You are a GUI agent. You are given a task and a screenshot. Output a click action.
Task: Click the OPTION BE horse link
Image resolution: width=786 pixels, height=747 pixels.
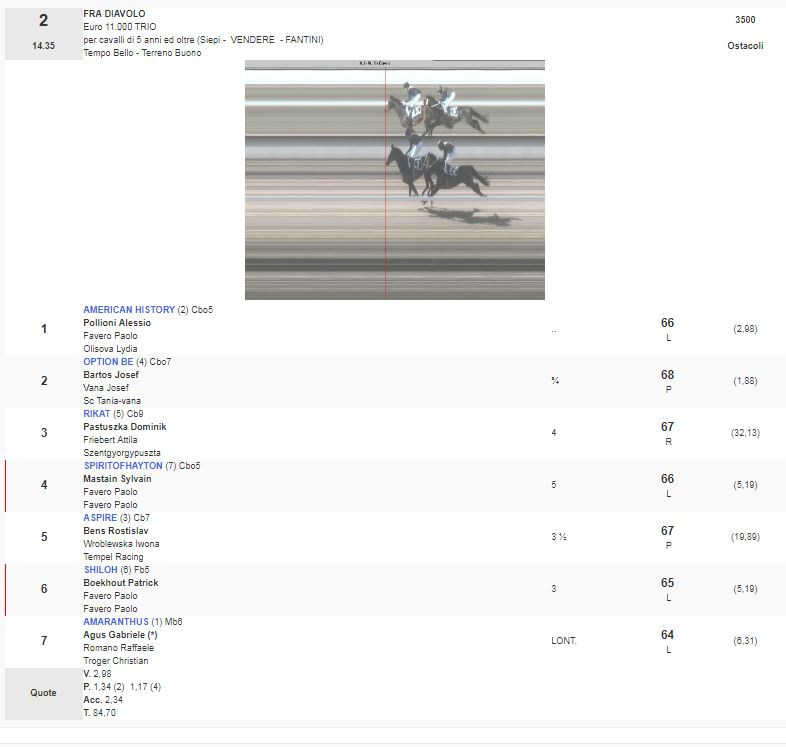coord(108,362)
